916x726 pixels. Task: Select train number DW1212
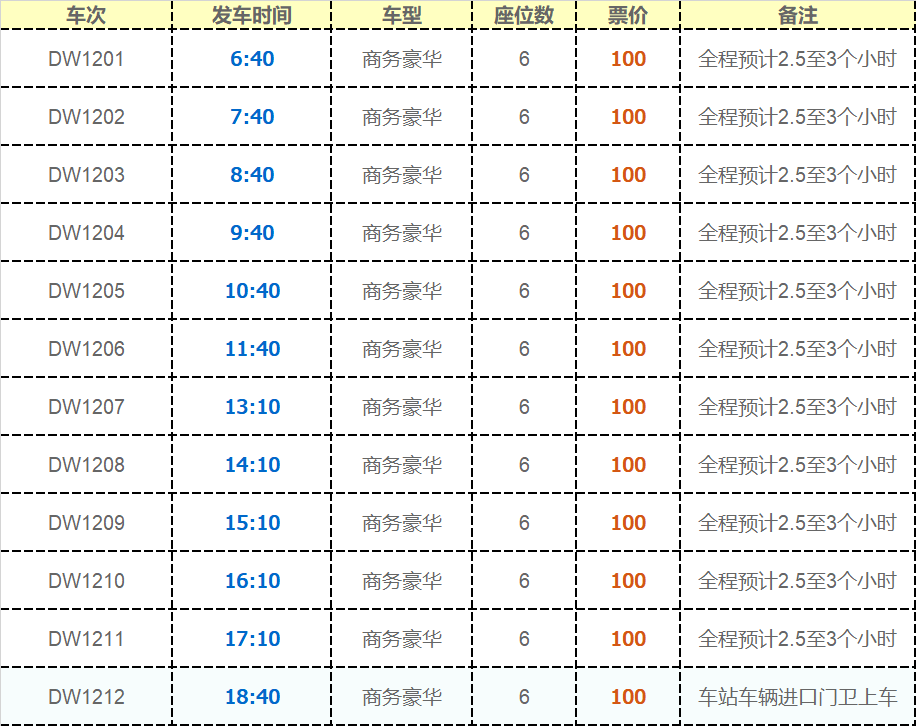tap(86, 697)
